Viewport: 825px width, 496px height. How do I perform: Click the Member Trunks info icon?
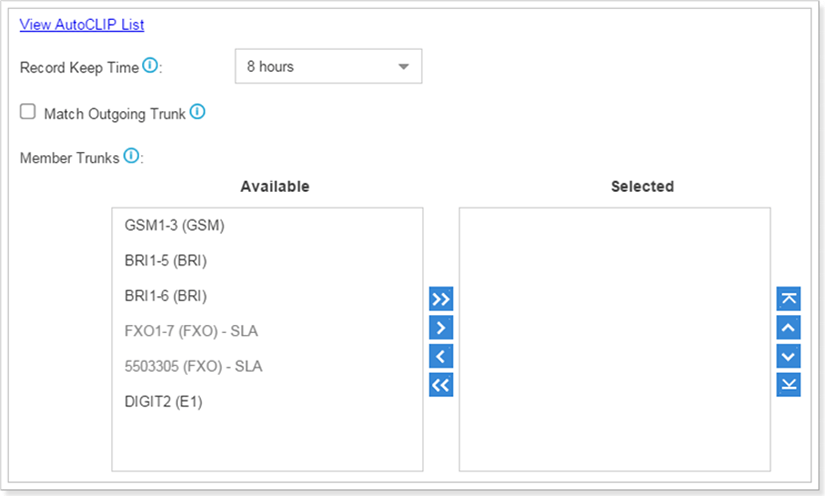[131, 157]
